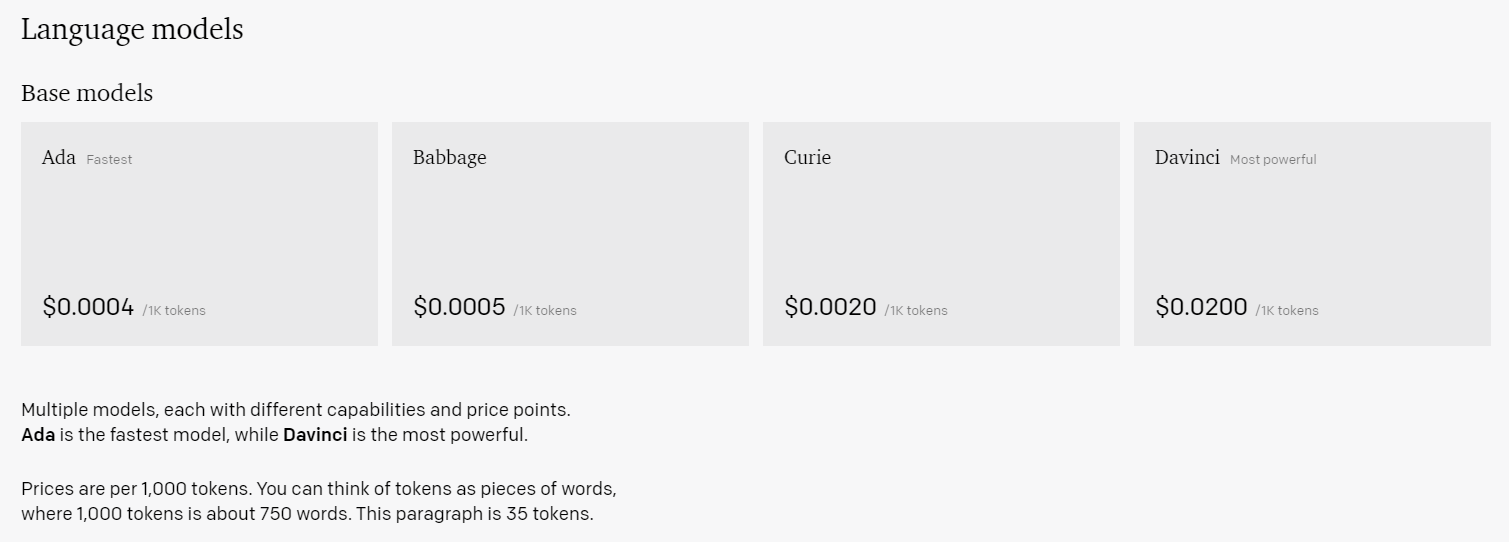Click the $0.0005 price for Babbage
Screen dimensions: 1509x542
click(459, 307)
